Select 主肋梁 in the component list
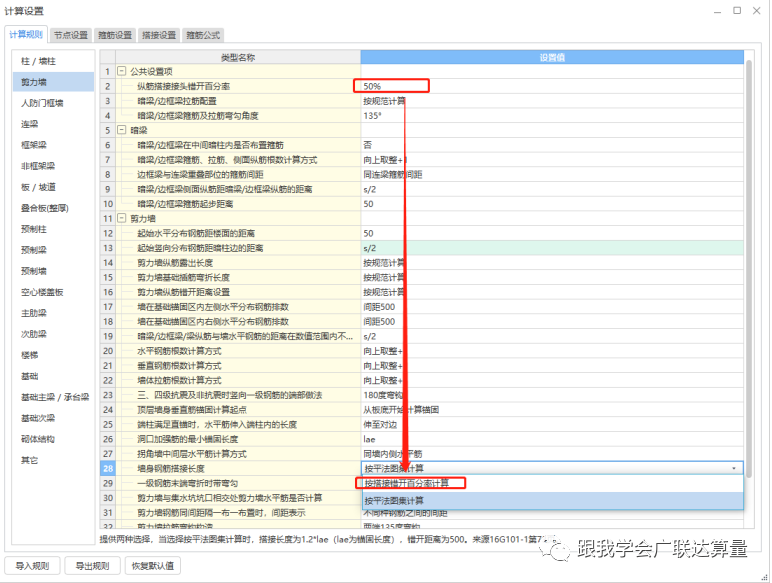772x583 pixels. (x=53, y=313)
